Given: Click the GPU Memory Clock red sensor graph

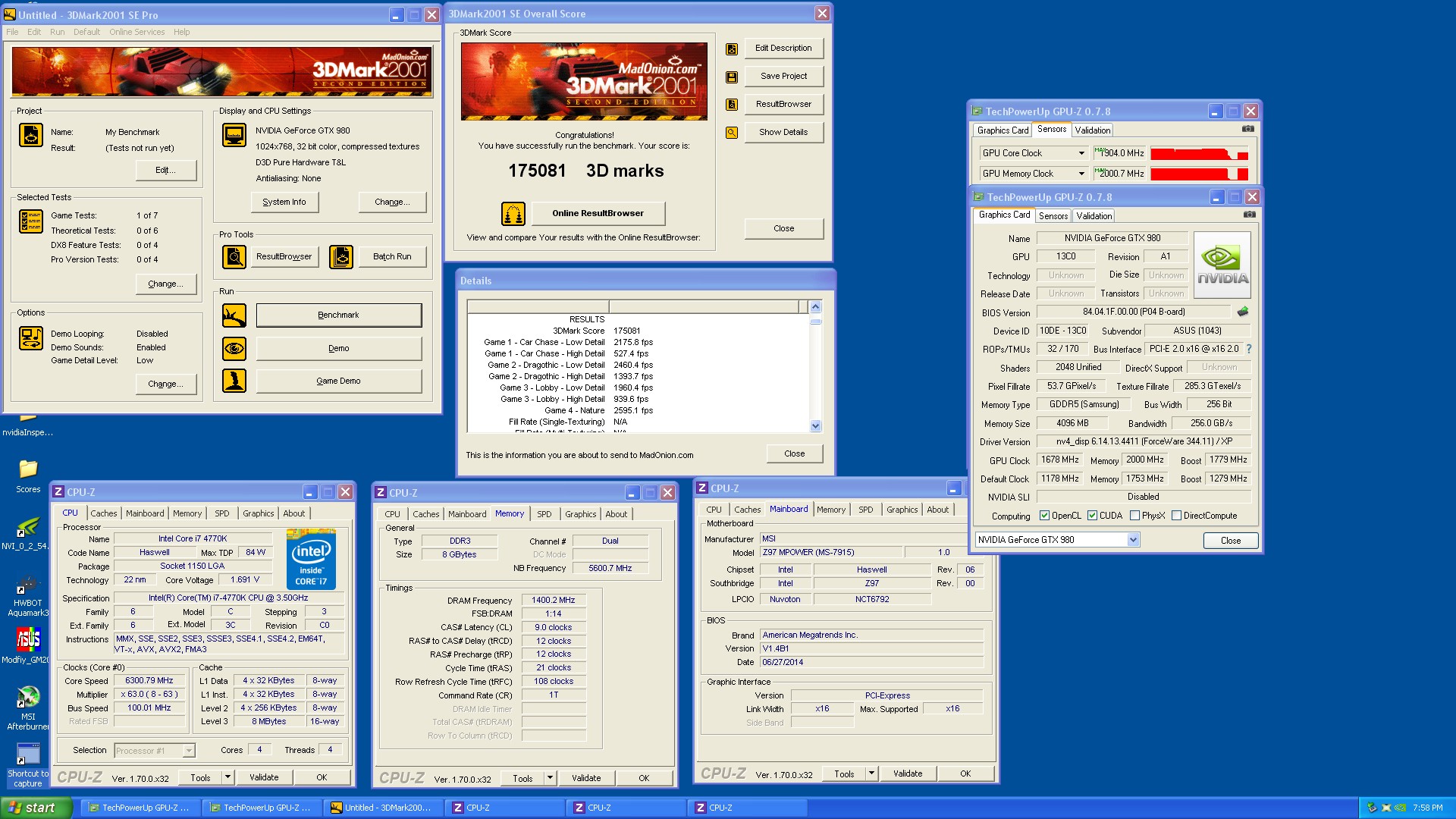Looking at the screenshot, I should pos(1199,174).
